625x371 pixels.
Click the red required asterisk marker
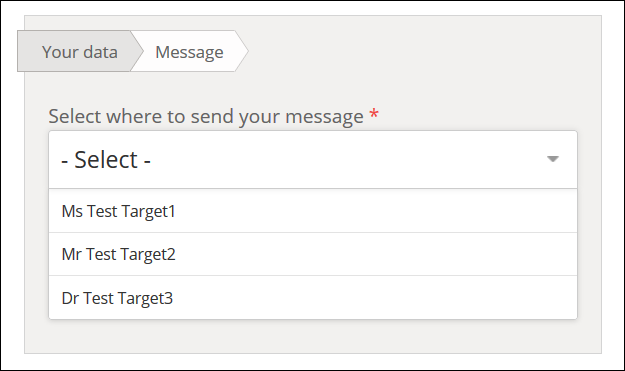pos(373,114)
